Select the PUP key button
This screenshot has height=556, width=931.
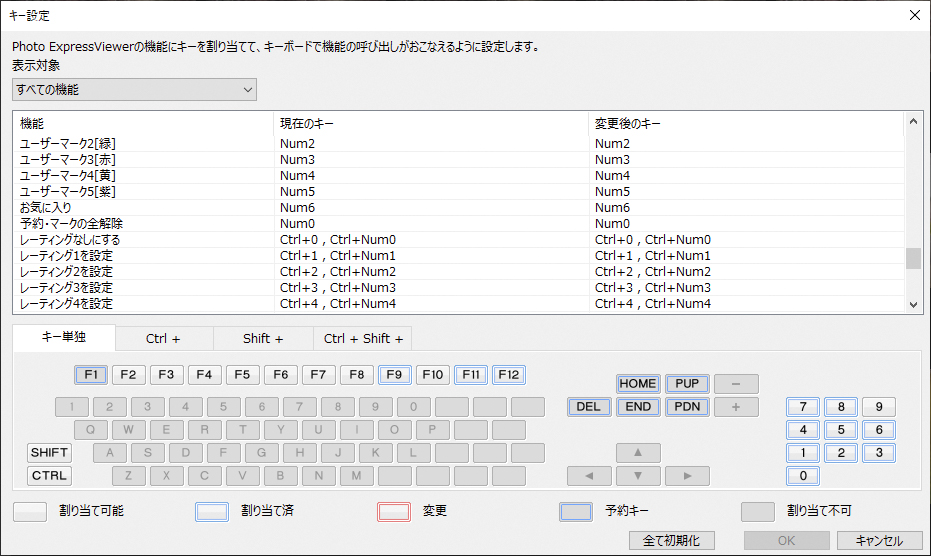click(687, 384)
